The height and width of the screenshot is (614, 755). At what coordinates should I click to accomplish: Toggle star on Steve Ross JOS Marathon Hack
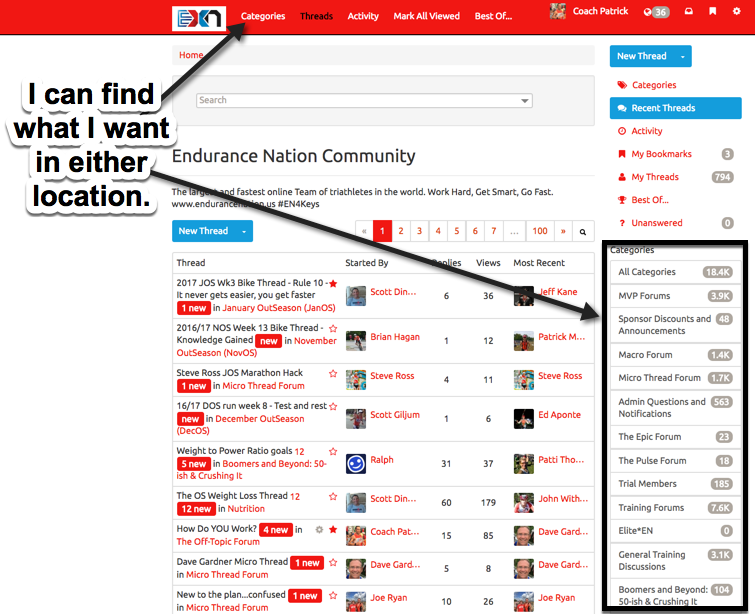pyautogui.click(x=333, y=374)
